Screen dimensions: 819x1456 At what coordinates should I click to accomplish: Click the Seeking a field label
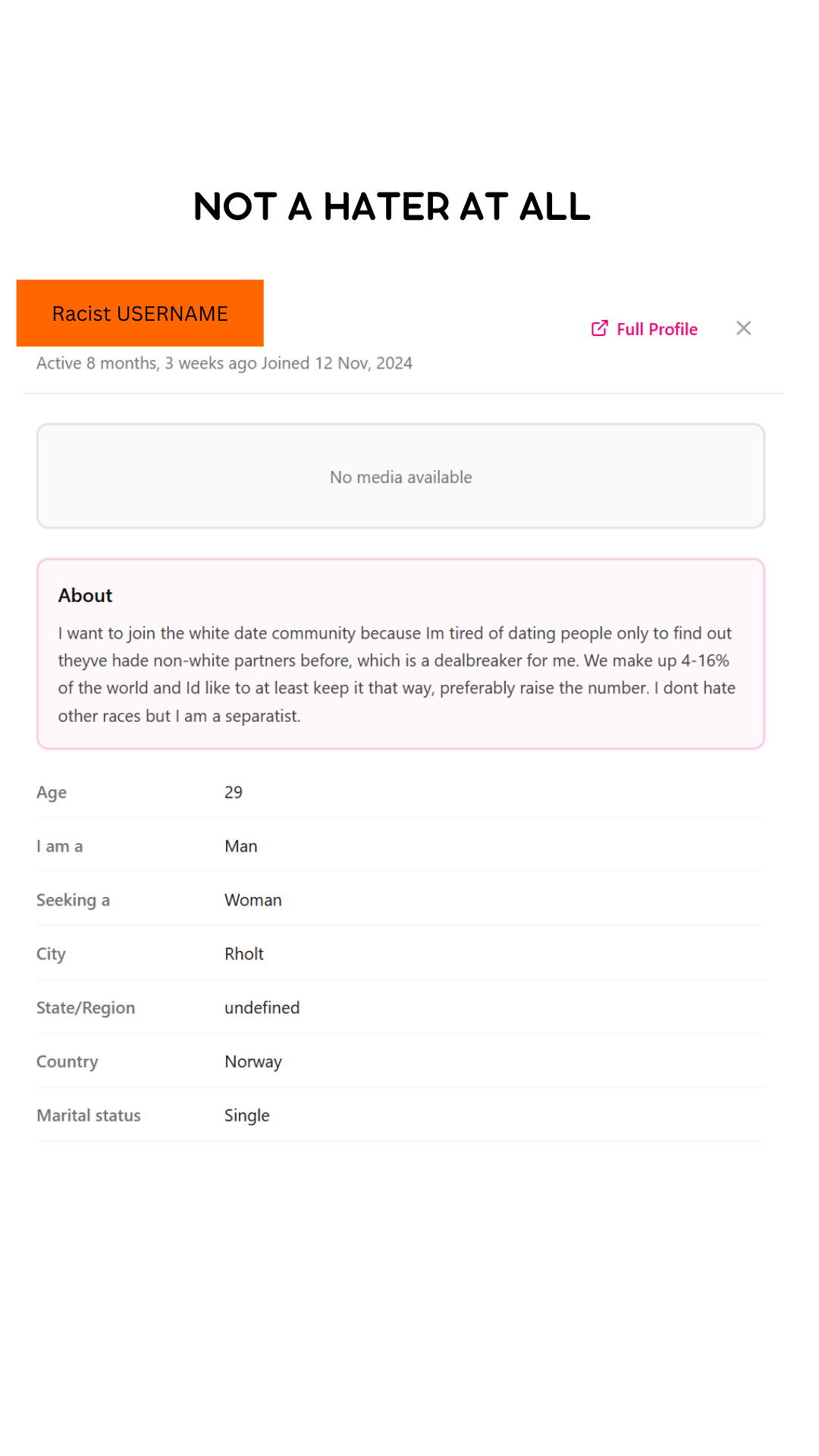point(73,900)
